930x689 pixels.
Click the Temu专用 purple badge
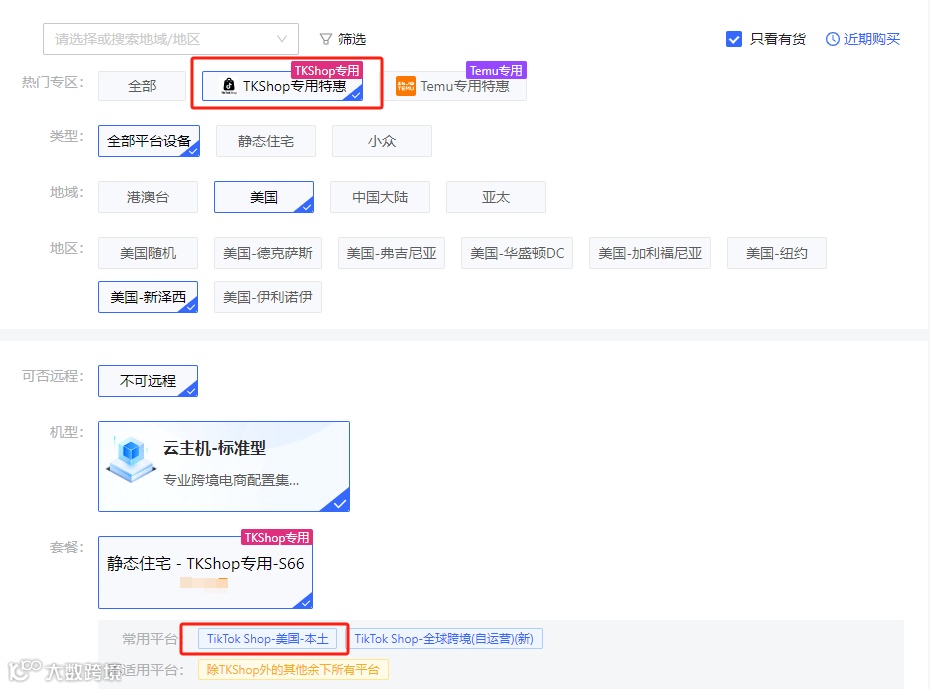(496, 71)
